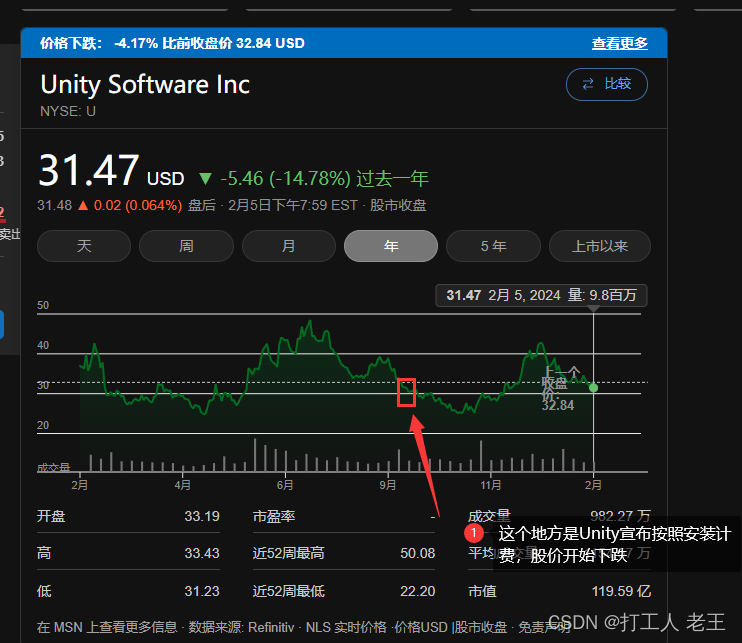Select the 周 time range tab
The image size is (742, 643).
pyautogui.click(x=186, y=246)
